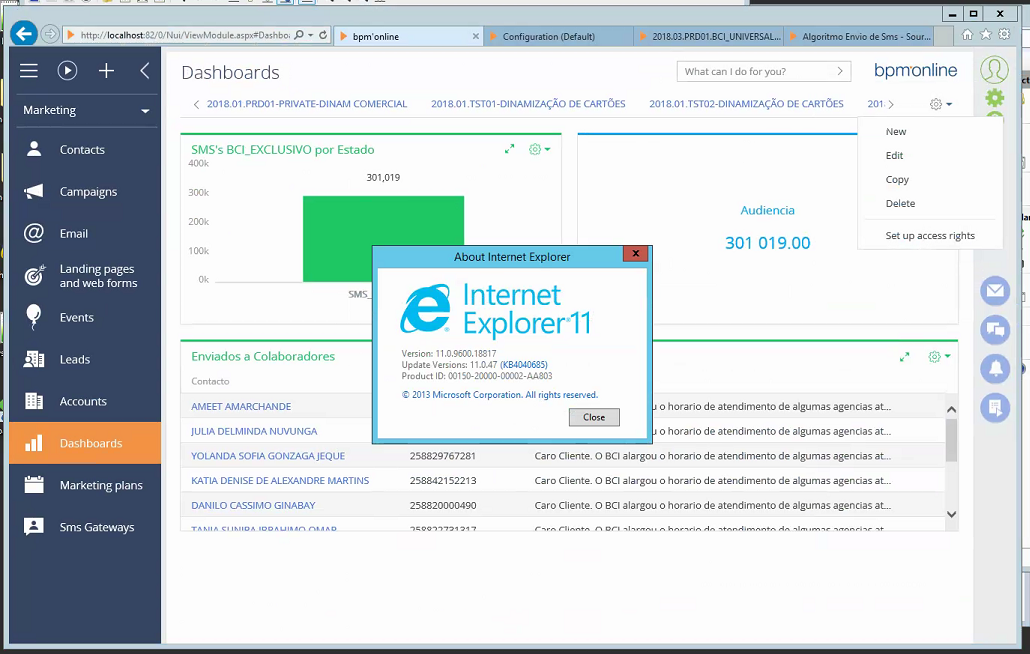Choose Delete from the dashboard menu
This screenshot has height=654, width=1030.
tap(900, 204)
